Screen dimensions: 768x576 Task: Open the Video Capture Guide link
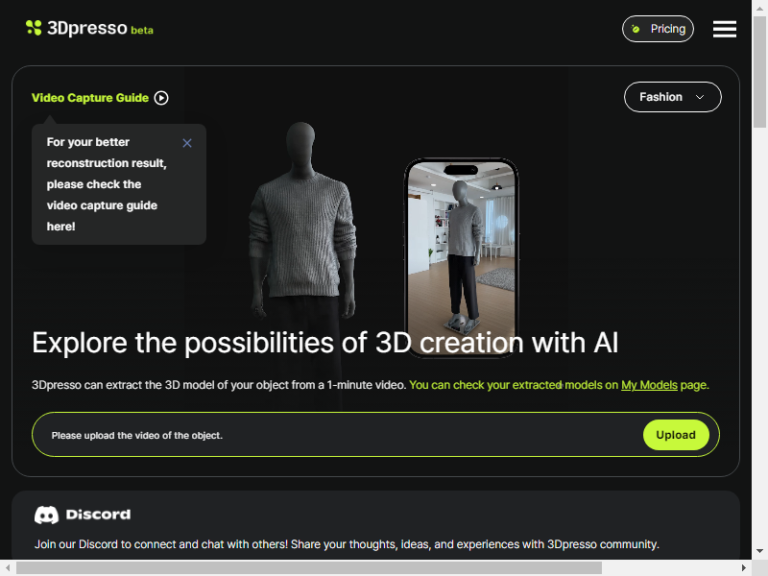[x=90, y=98]
